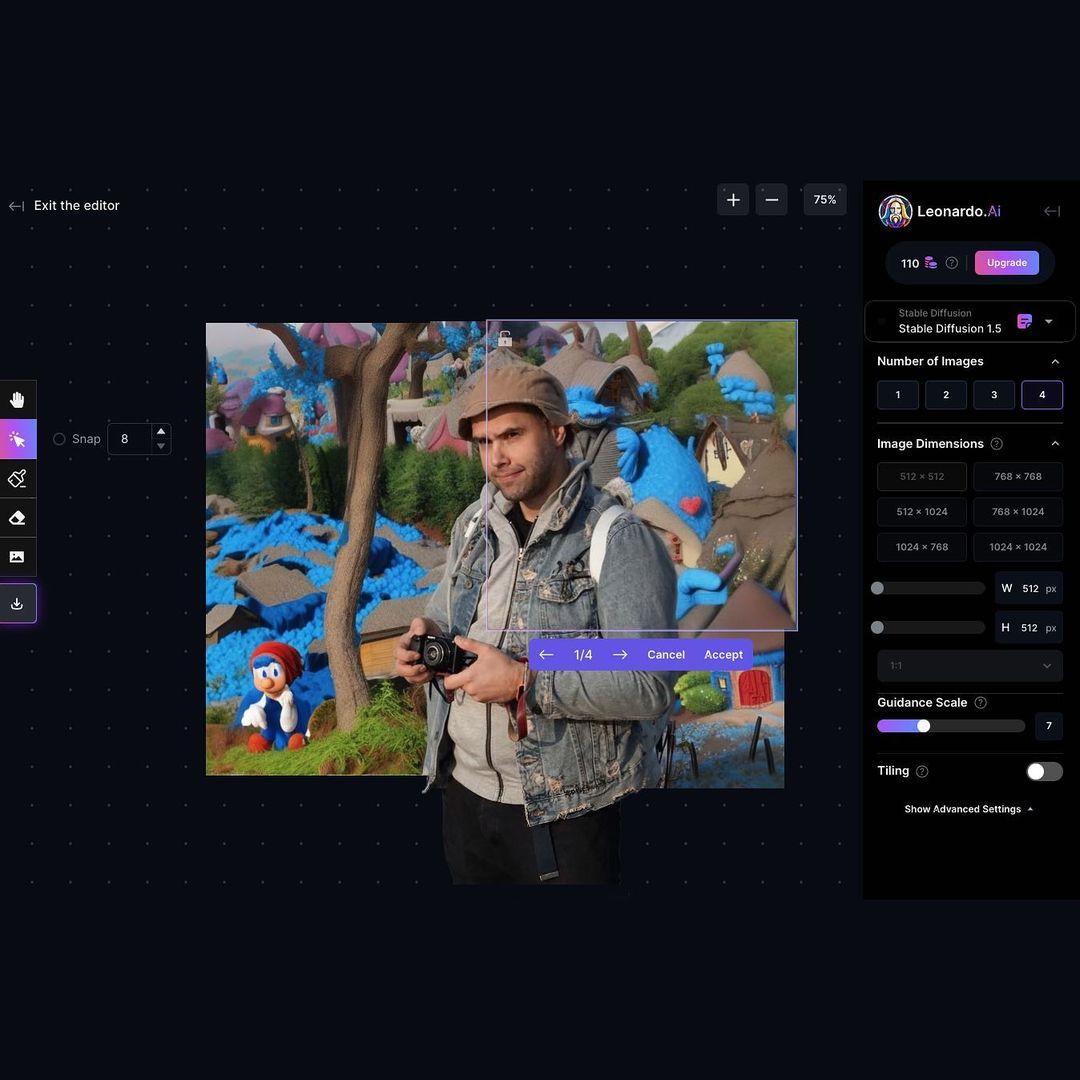Download the canvas artwork

pos(17,603)
